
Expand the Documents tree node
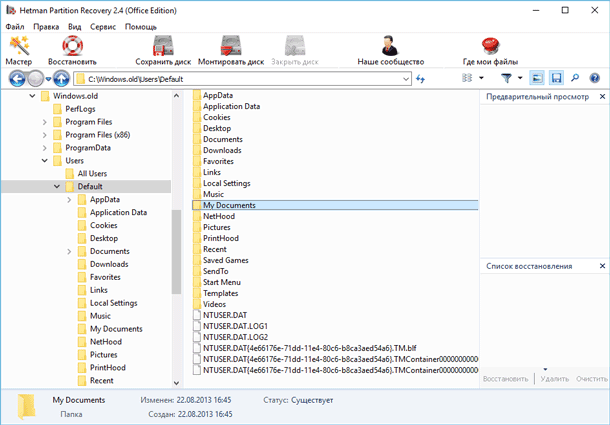(69, 251)
